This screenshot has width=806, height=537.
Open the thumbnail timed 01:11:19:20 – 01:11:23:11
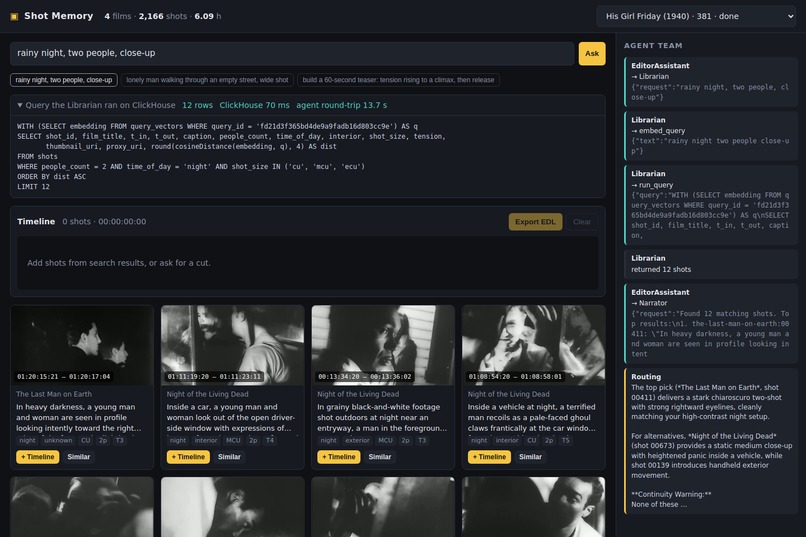click(x=232, y=345)
